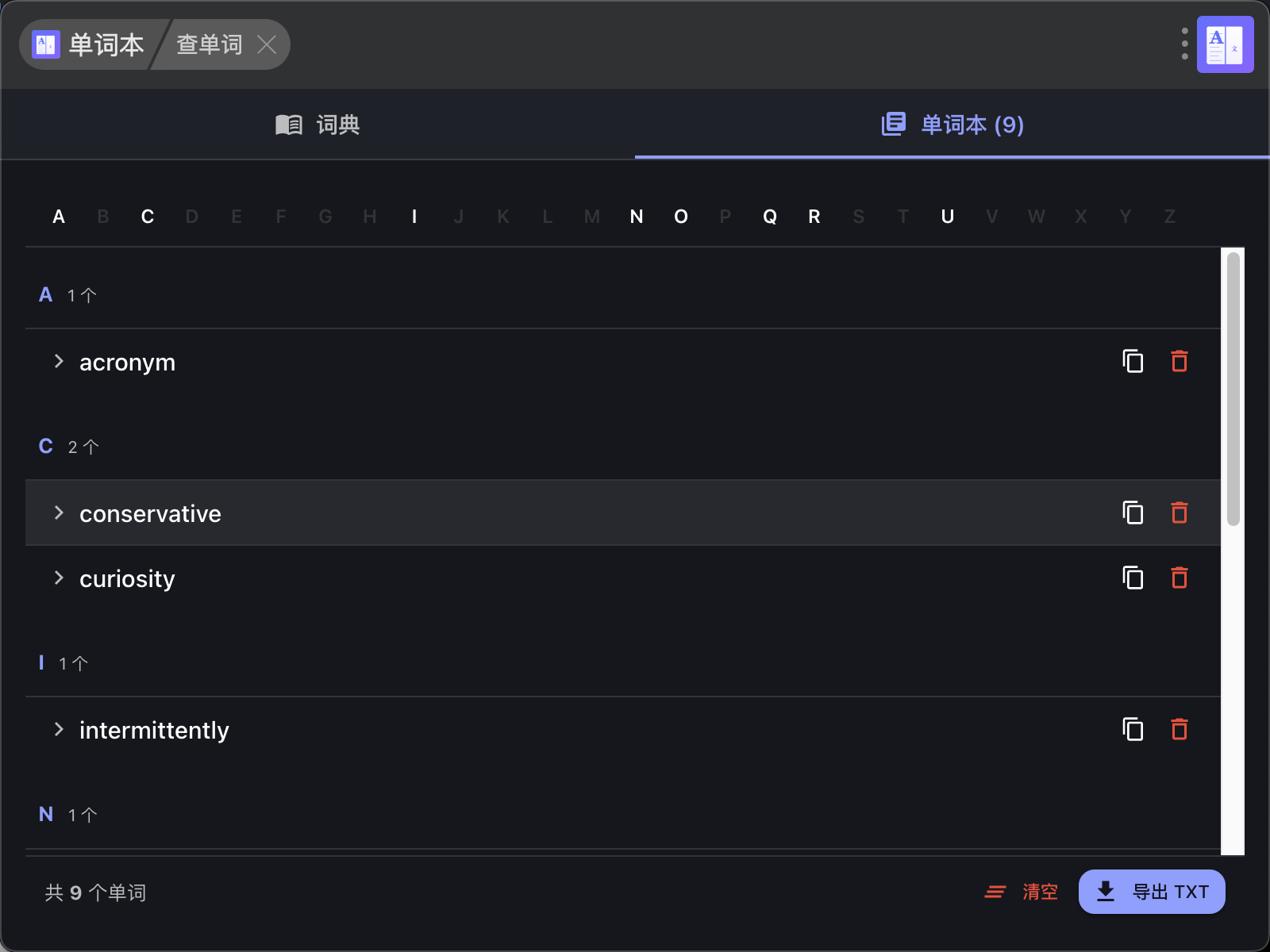The height and width of the screenshot is (952, 1270).
Task: Copy the word intermittently
Action: [x=1133, y=729]
